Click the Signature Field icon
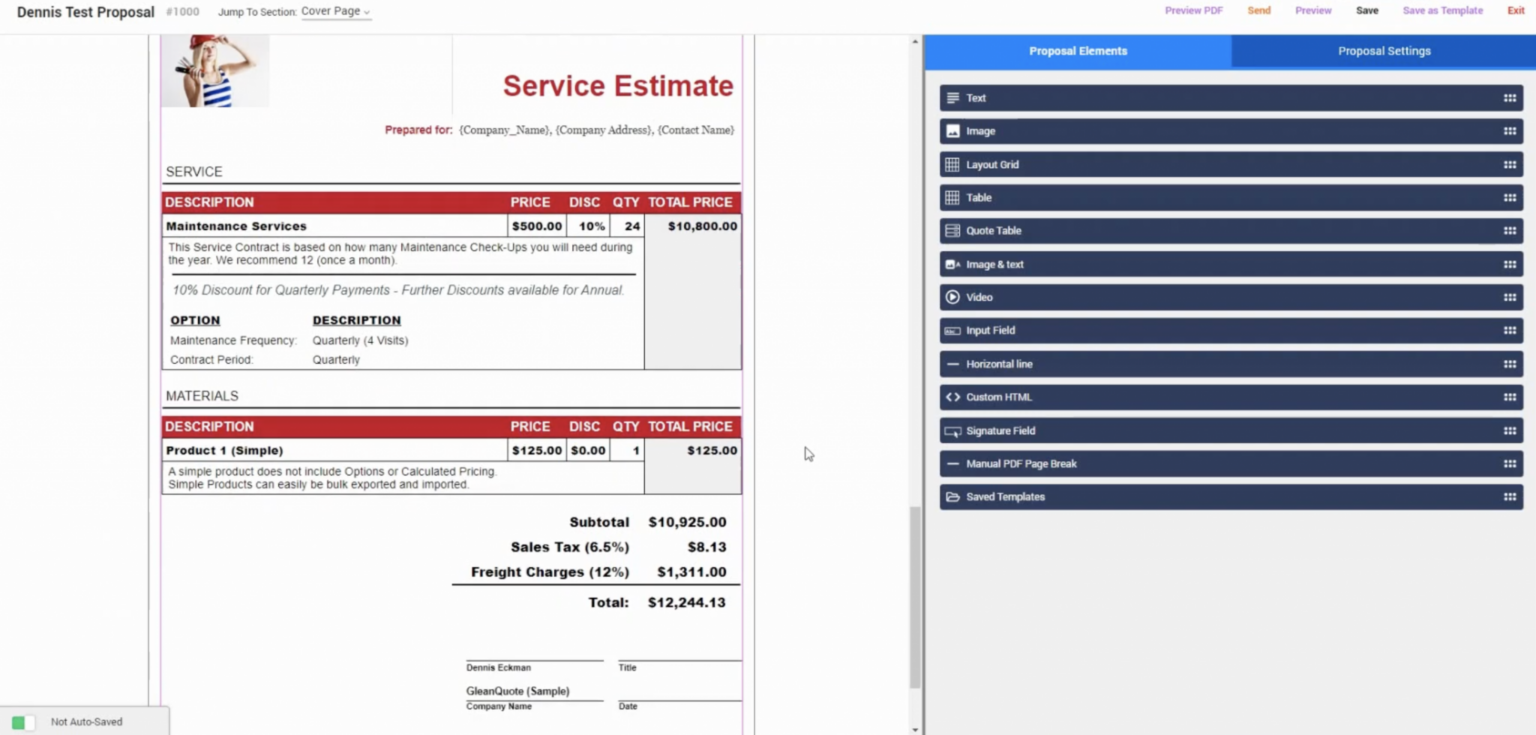 [952, 431]
